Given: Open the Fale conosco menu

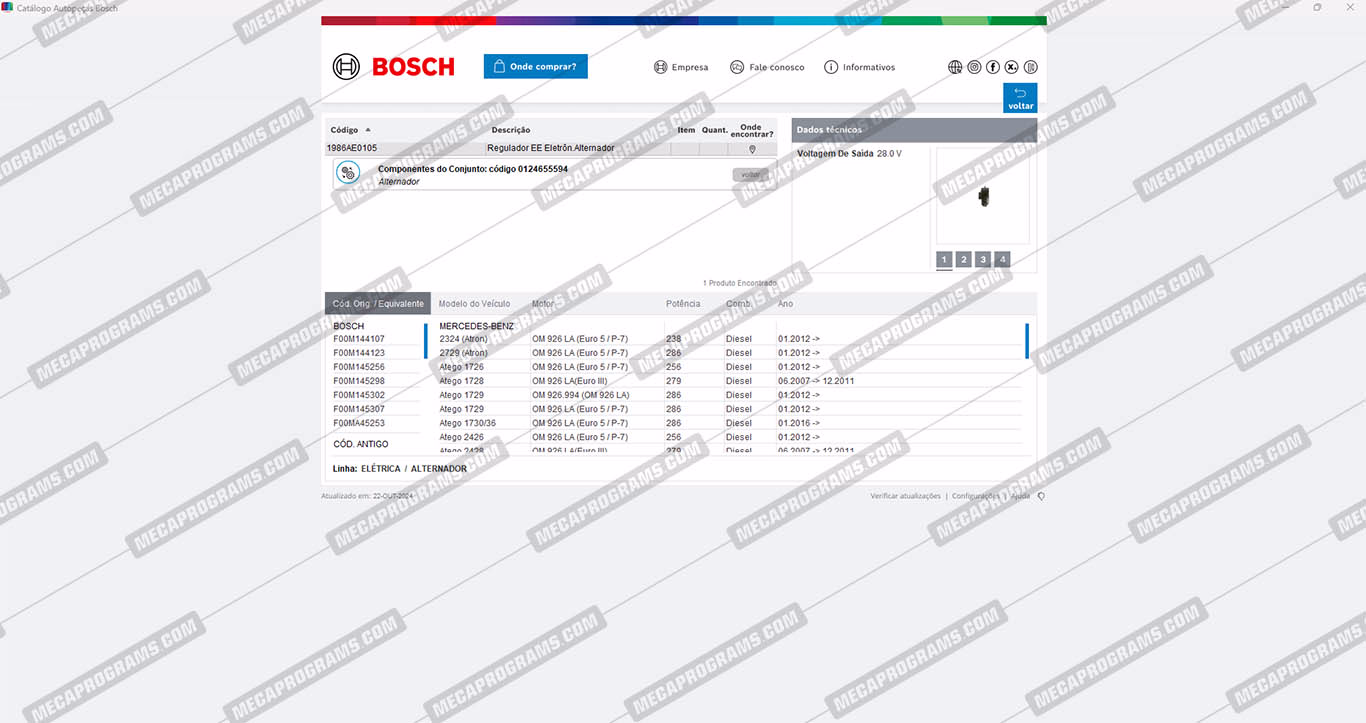Looking at the screenshot, I should point(767,67).
